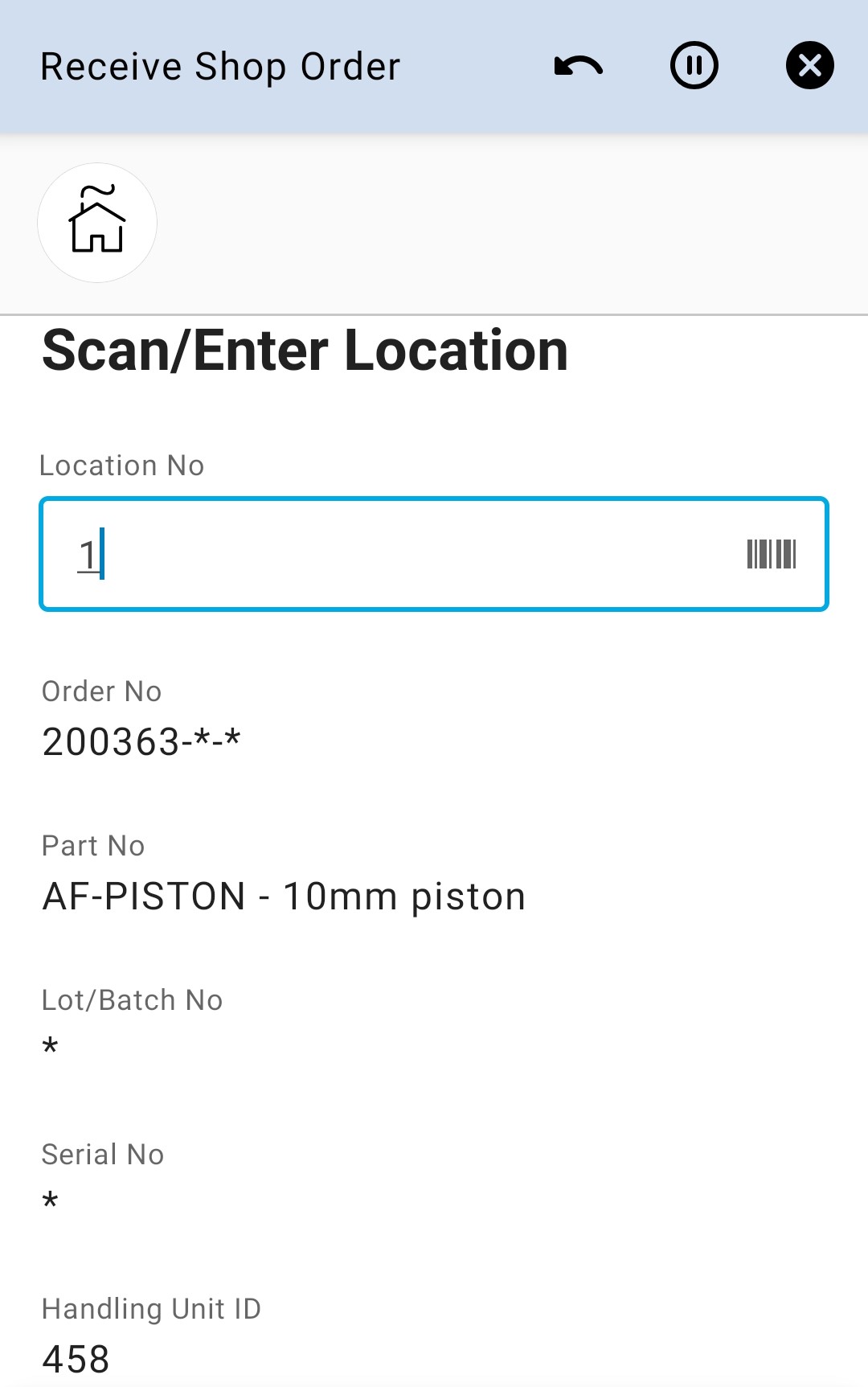Select the Location No label
Image resolution: width=868 pixels, height=1387 pixels.
pos(122,466)
